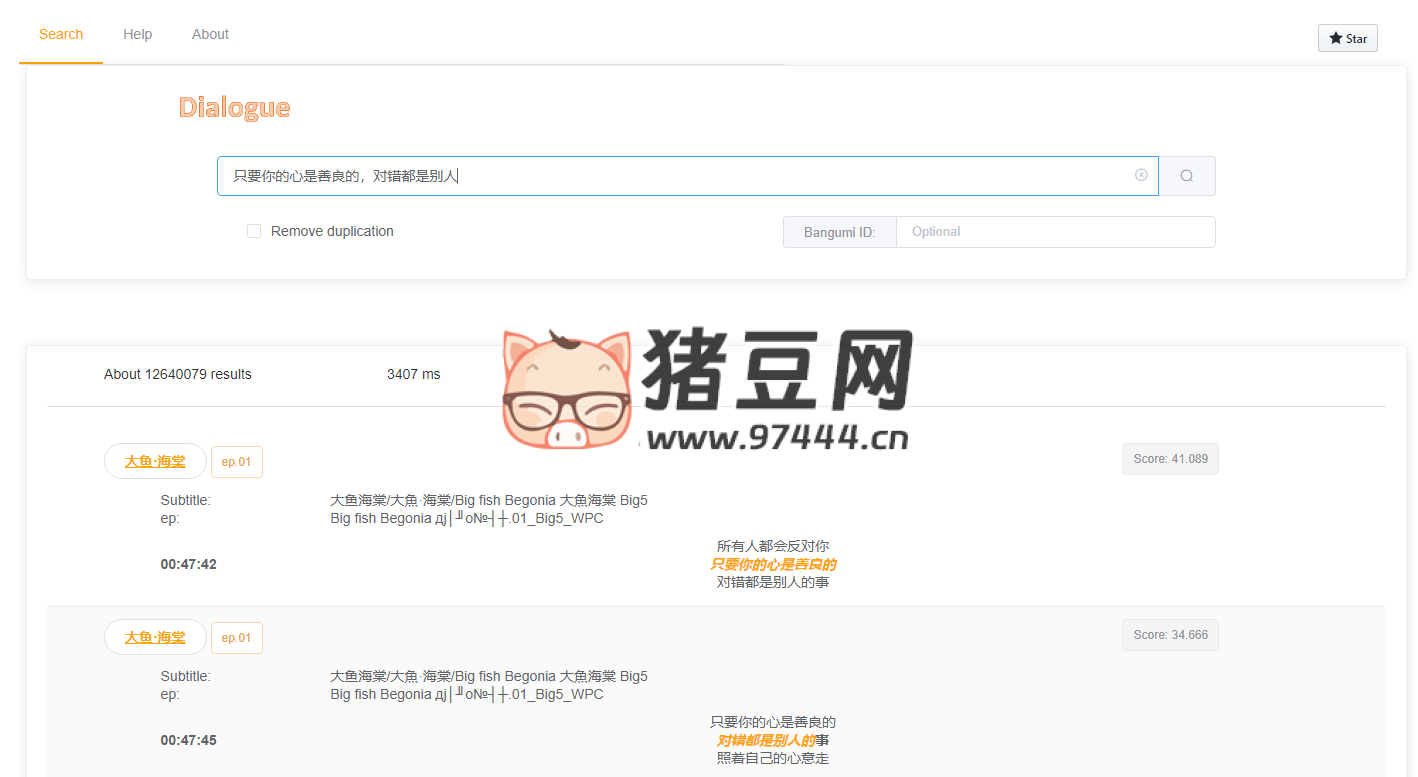The image size is (1418, 777).
Task: Switch to the Help tab
Action: 138,34
